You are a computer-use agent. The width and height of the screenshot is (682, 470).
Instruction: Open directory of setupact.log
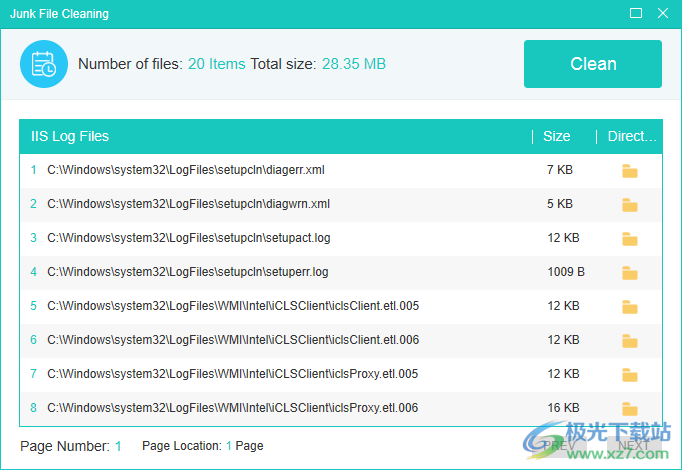629,239
